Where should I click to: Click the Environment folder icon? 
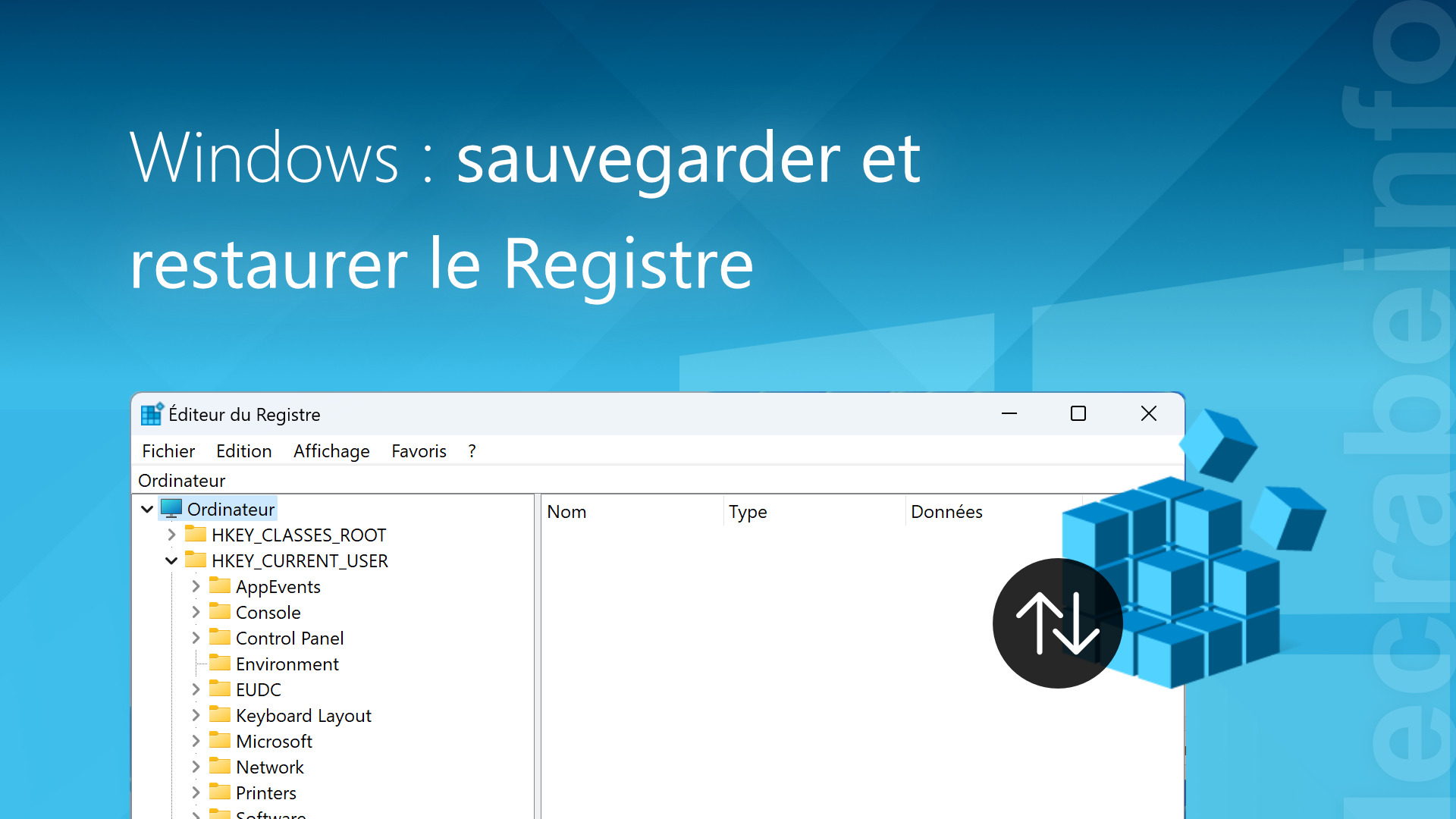coord(220,663)
